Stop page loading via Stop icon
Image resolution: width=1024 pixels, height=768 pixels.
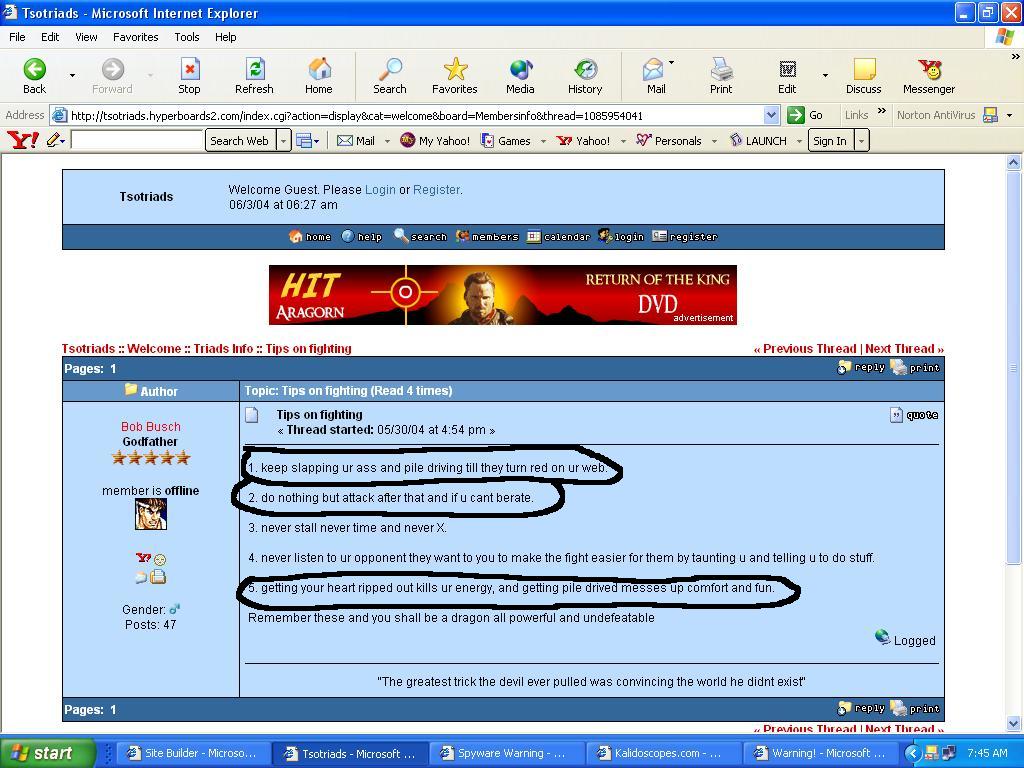(x=189, y=76)
